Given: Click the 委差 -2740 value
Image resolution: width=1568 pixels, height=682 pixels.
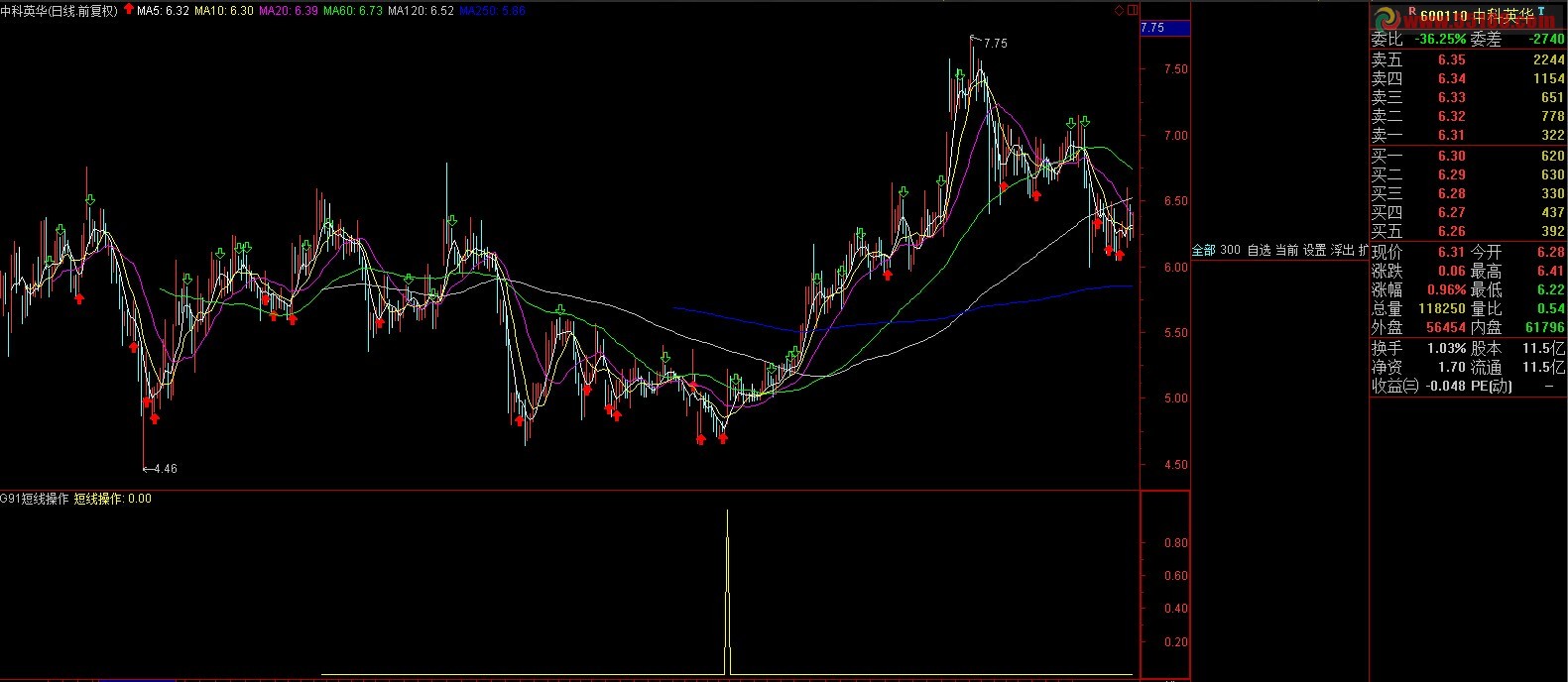Looking at the screenshot, I should coord(1546,40).
